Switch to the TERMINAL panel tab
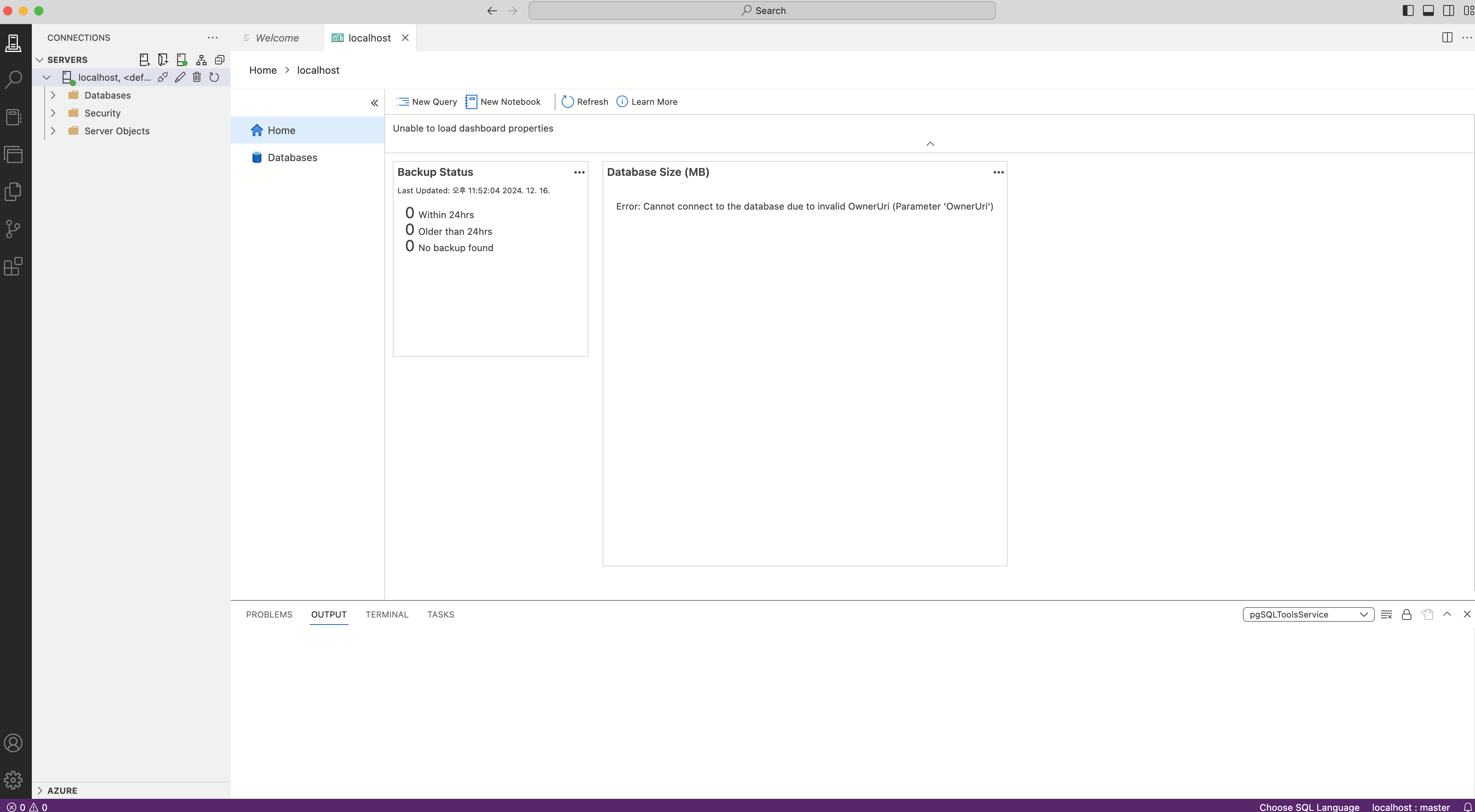1475x812 pixels. pos(387,614)
